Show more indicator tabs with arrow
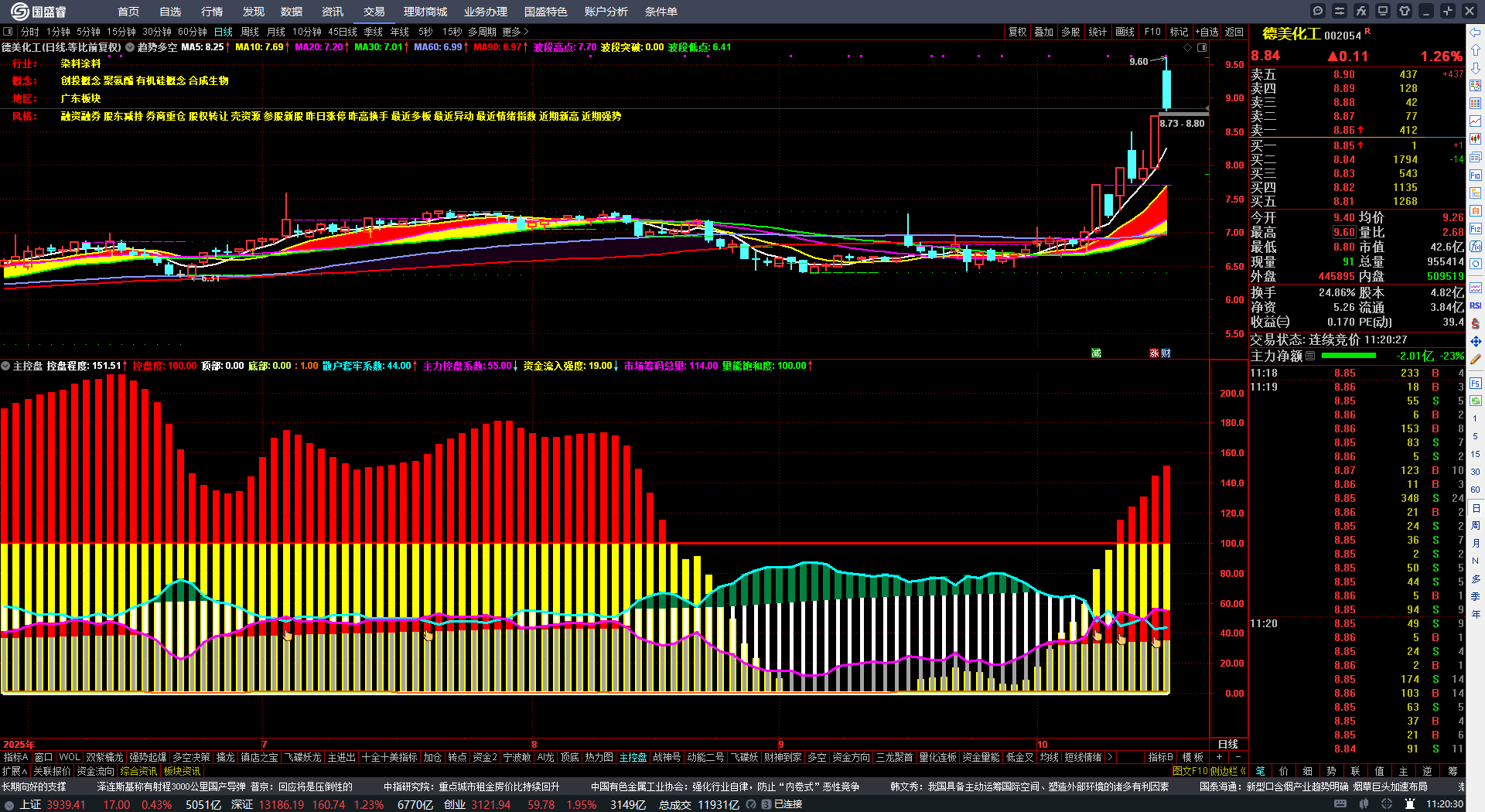The width and height of the screenshot is (1485, 812). pyautogui.click(x=1110, y=757)
